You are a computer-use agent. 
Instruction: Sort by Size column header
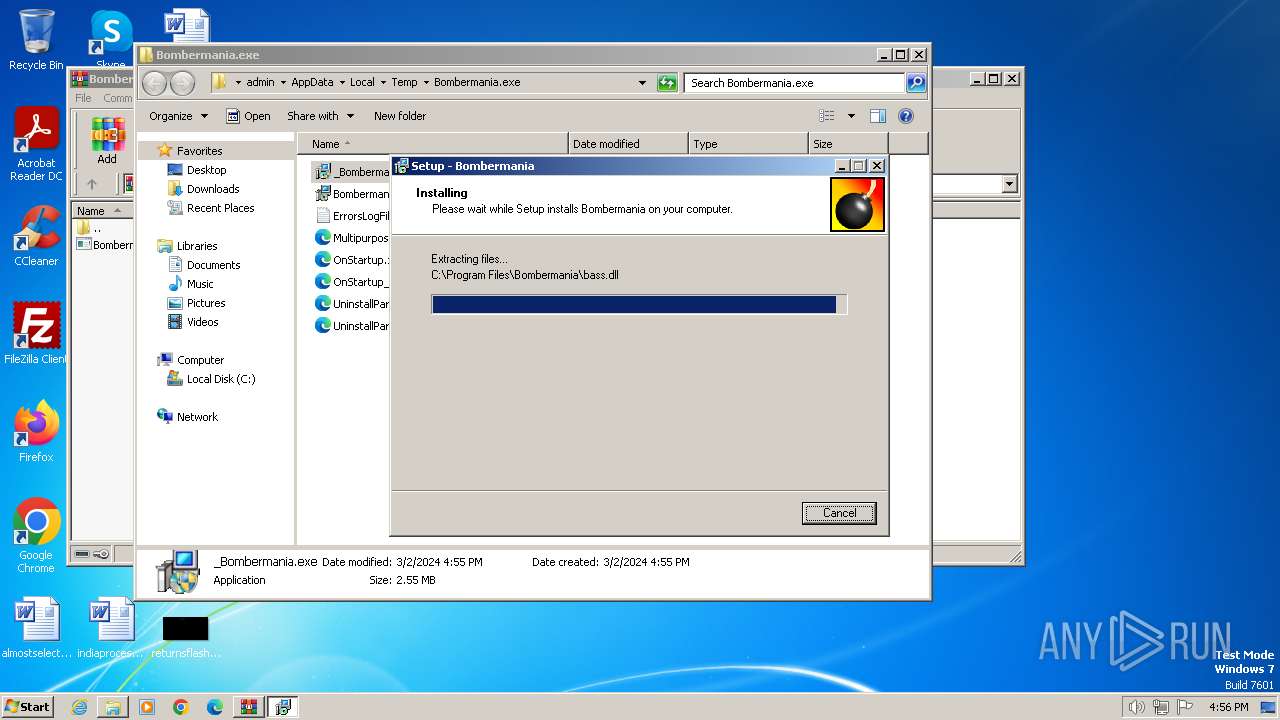pos(848,144)
